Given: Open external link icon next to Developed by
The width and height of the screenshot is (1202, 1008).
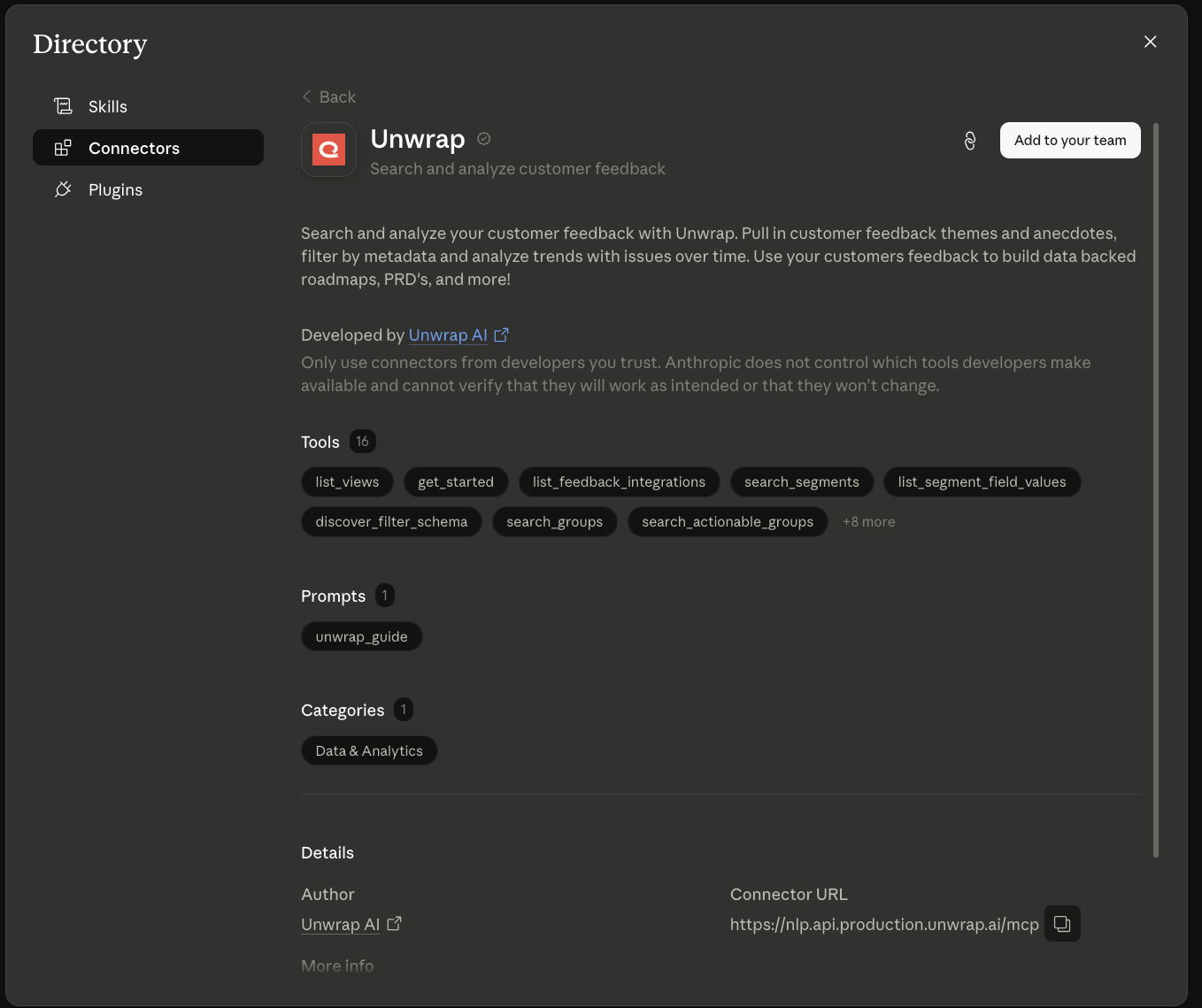Looking at the screenshot, I should tap(502, 335).
